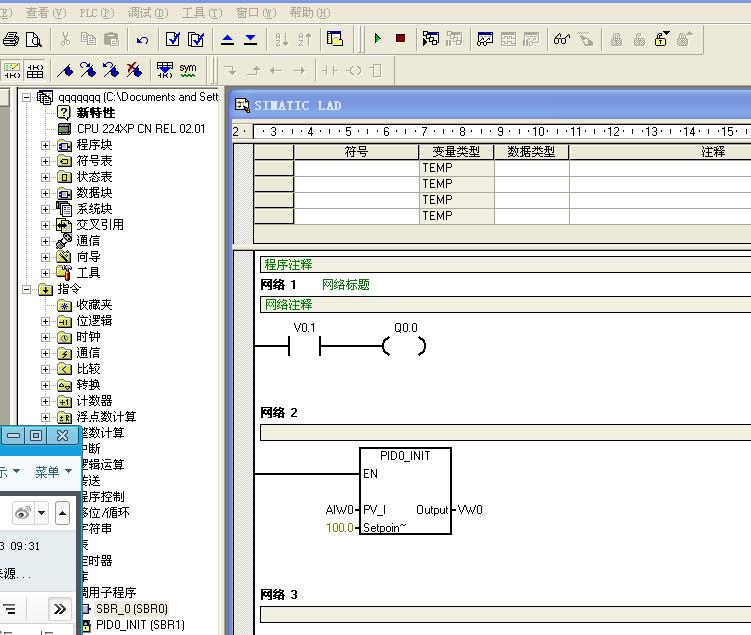Viewport: 751px width, 635px height.
Task: Click the Undo arrow icon
Action: (142, 39)
